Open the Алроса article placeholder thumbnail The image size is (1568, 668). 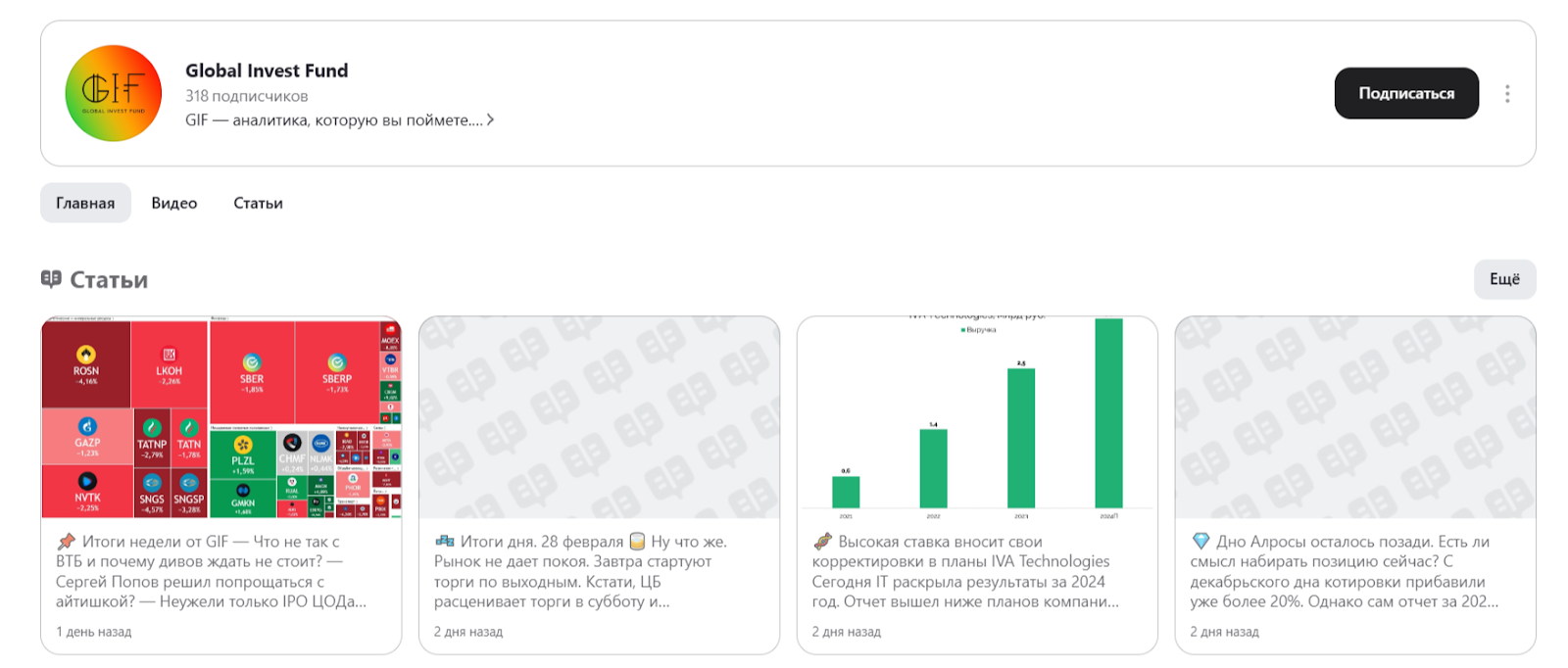[x=1354, y=417]
